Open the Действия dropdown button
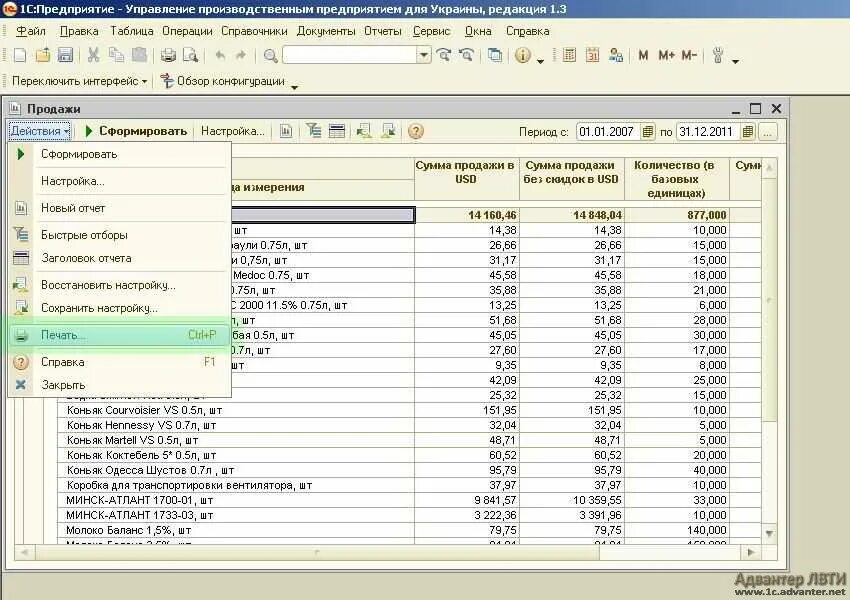The width and height of the screenshot is (850, 600). [40, 131]
